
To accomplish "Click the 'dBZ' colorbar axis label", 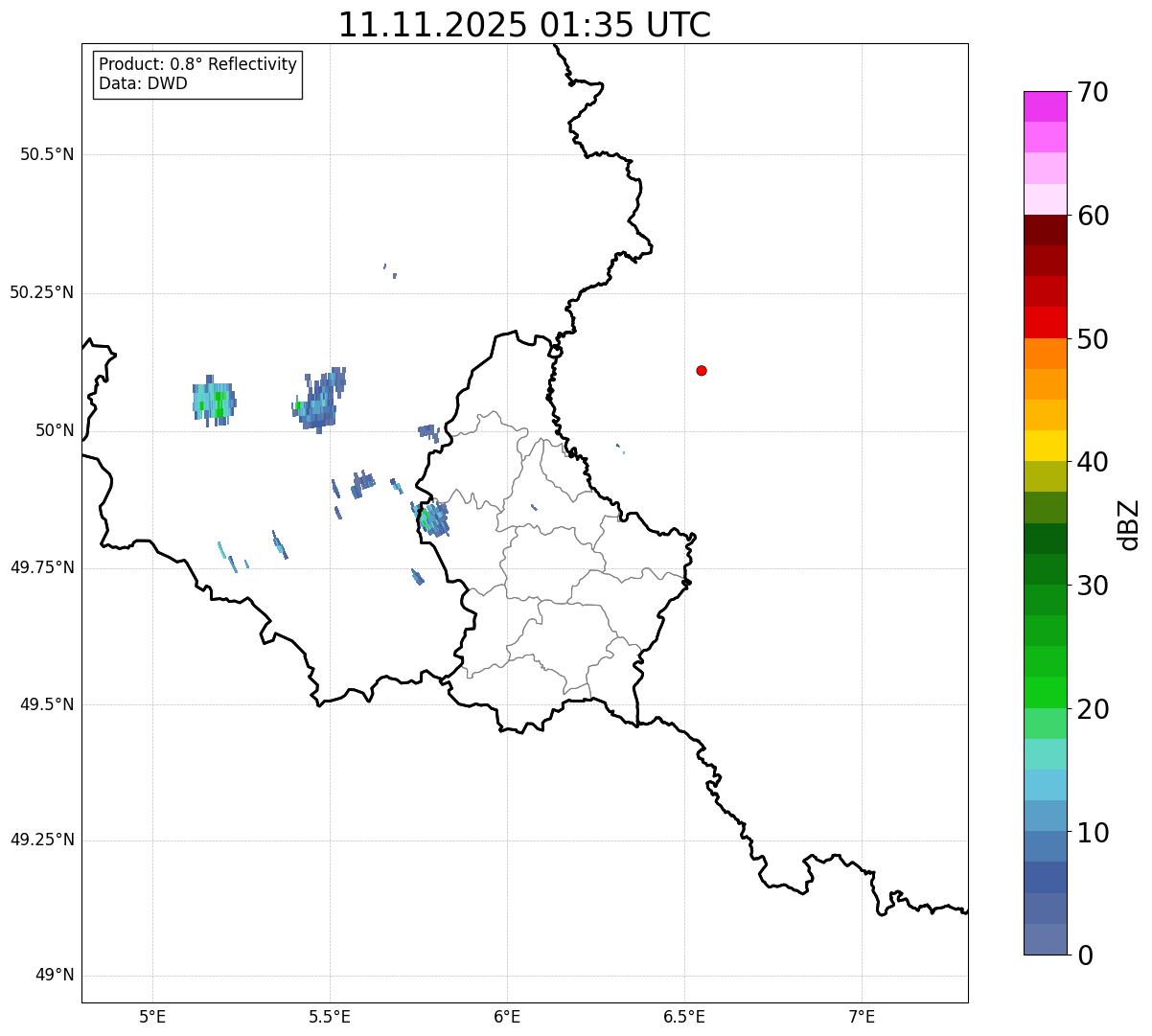I will point(1129,524).
